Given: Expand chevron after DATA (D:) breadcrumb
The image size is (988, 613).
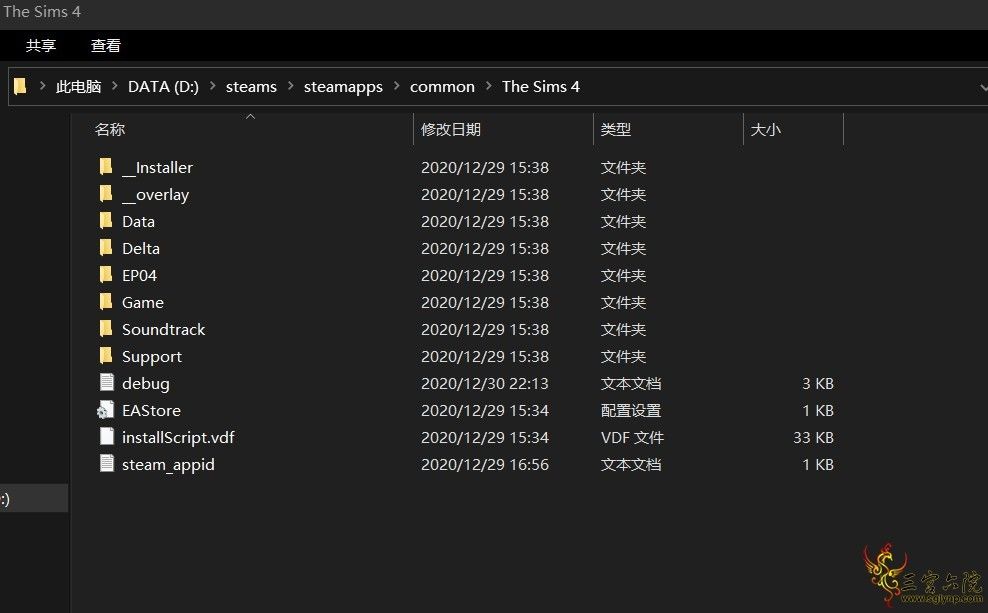Looking at the screenshot, I should pos(212,86).
